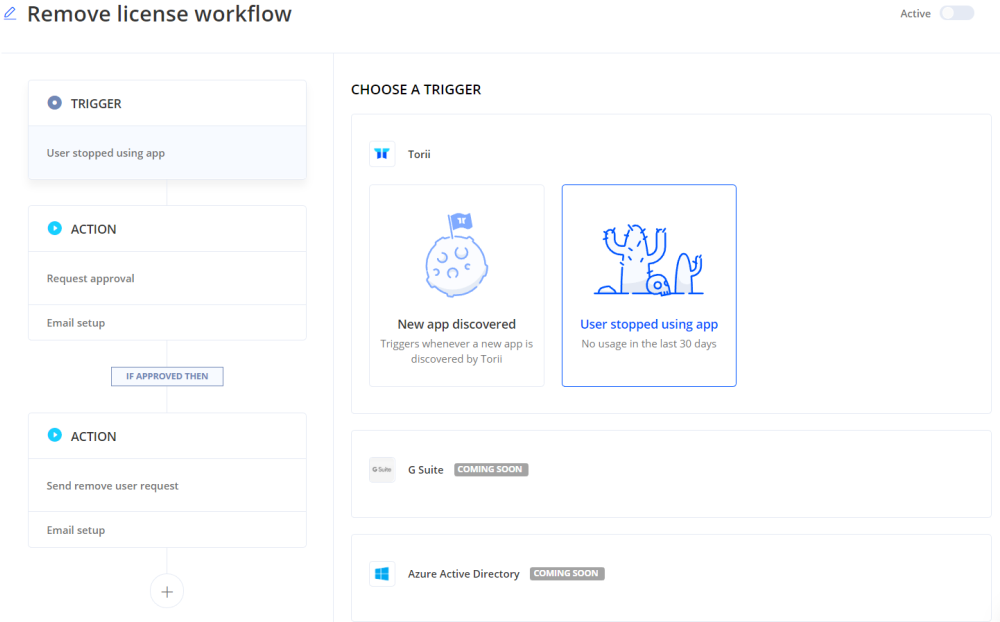Click the IF APPROVED THEN condition label
This screenshot has width=1000, height=622.
[167, 376]
